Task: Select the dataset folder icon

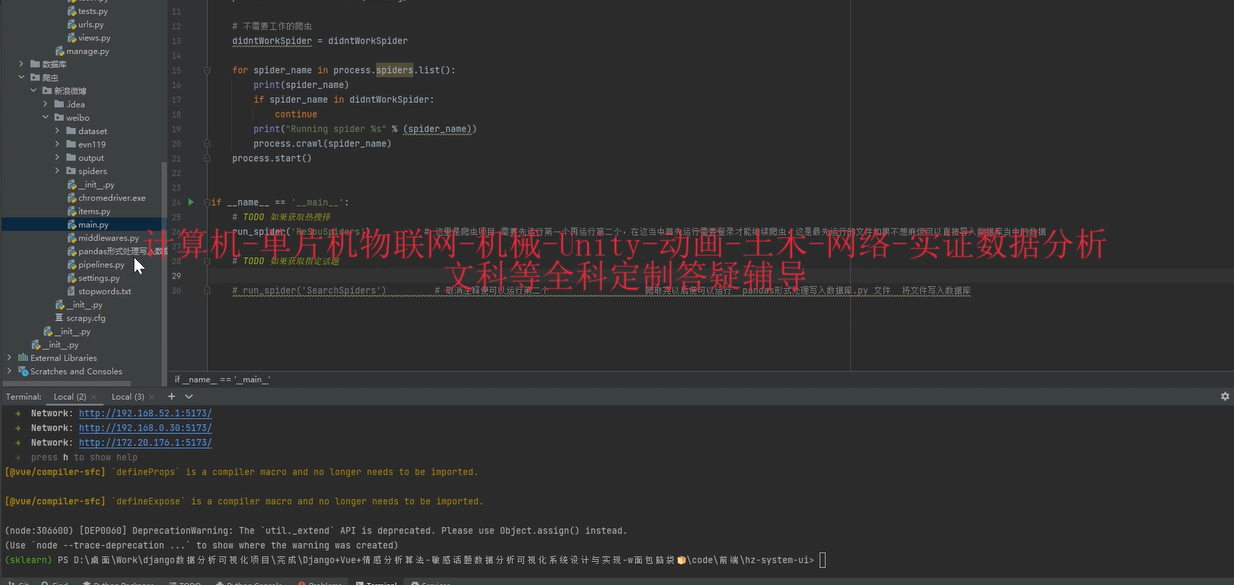Action: (x=71, y=131)
